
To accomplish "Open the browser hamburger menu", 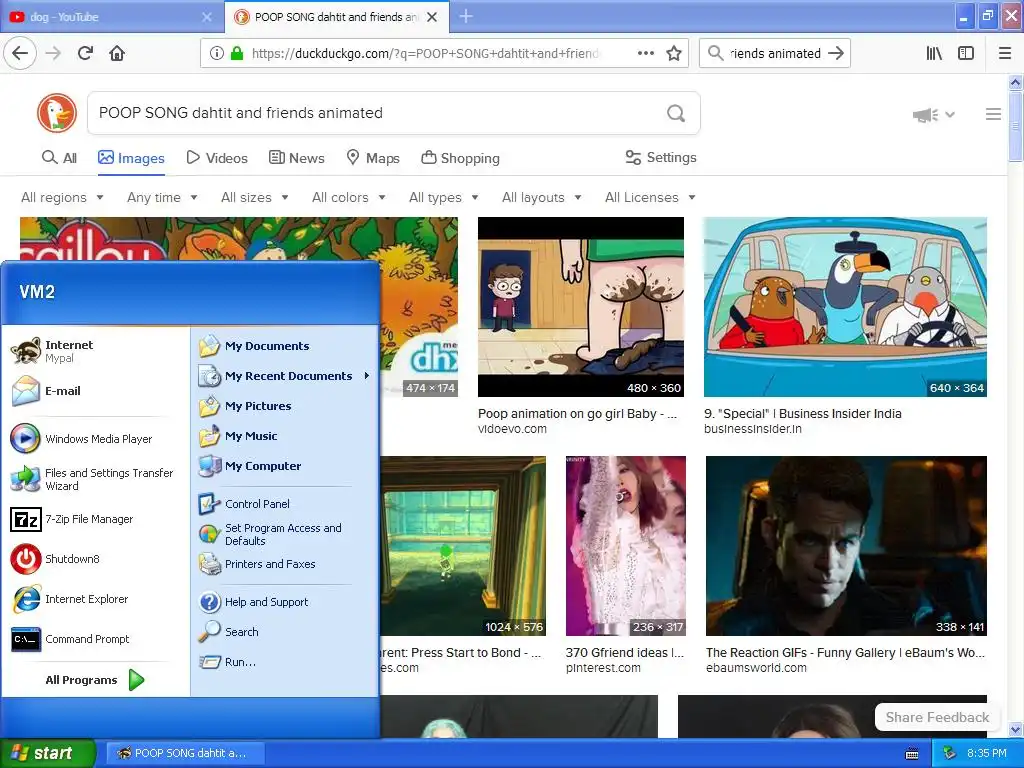I will pos(1005,54).
